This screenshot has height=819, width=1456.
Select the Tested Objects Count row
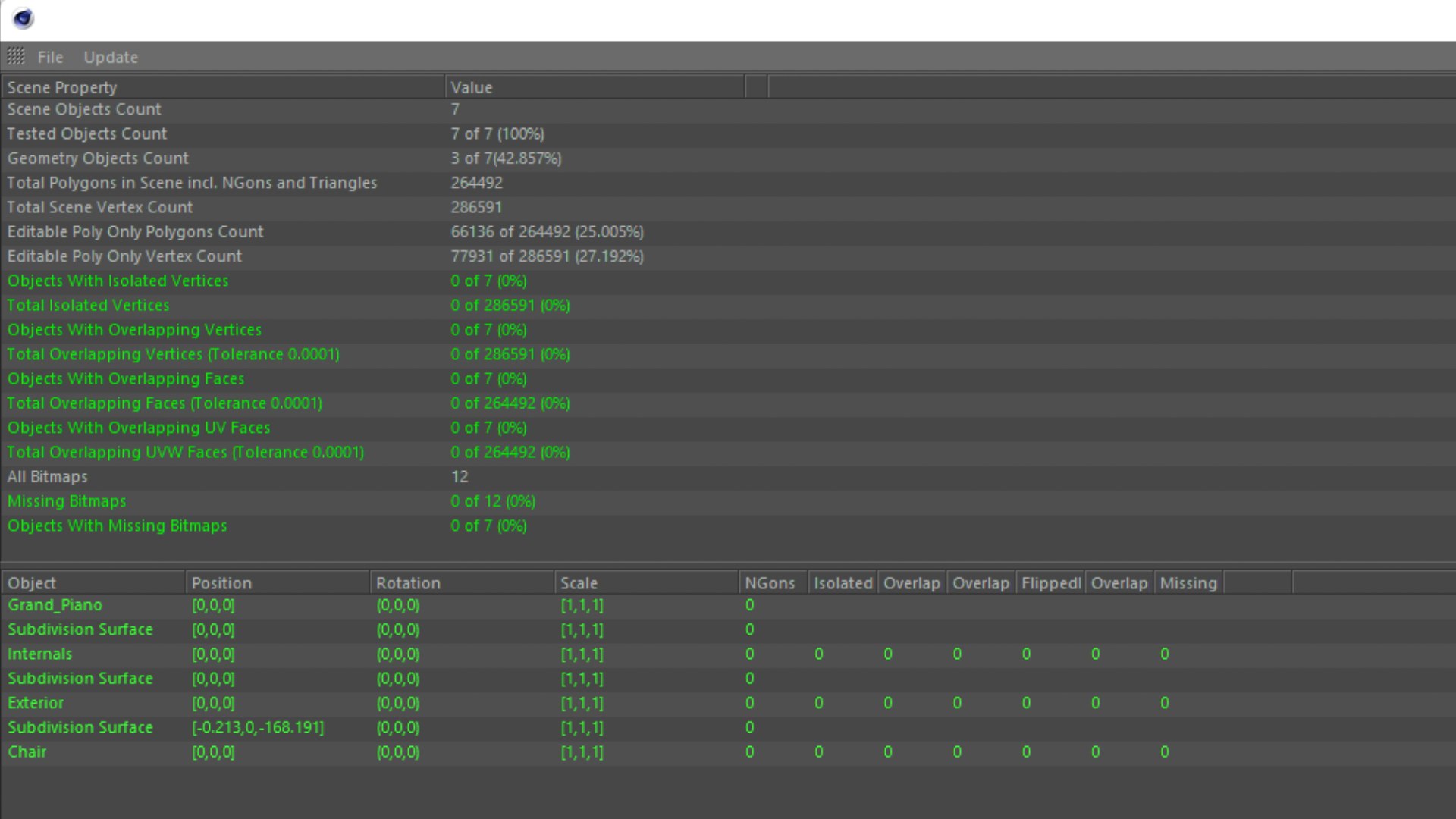point(728,133)
